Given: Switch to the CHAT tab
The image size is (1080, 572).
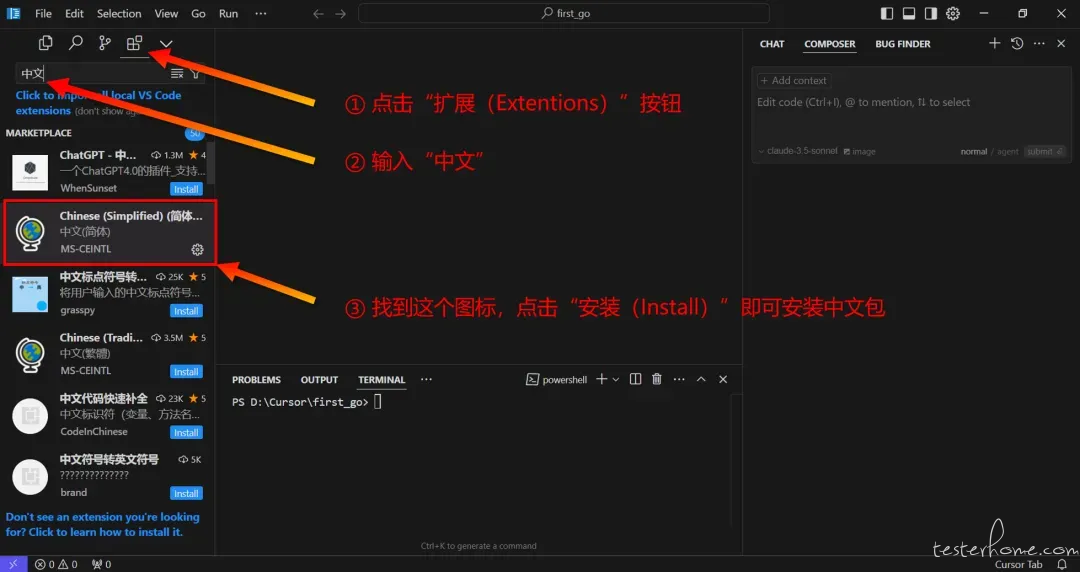Looking at the screenshot, I should [x=772, y=43].
